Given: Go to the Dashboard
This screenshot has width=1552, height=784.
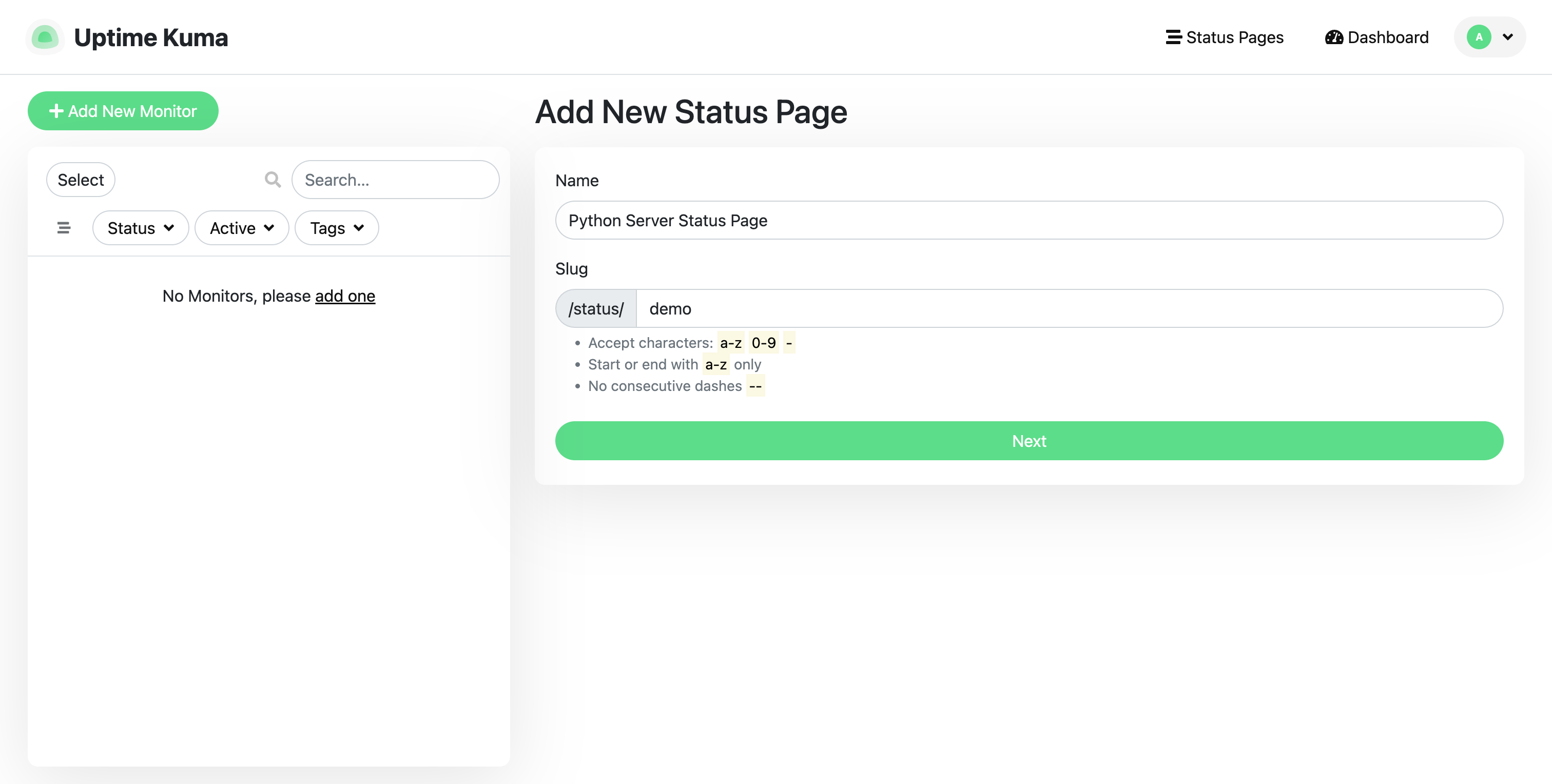Looking at the screenshot, I should 1376,37.
